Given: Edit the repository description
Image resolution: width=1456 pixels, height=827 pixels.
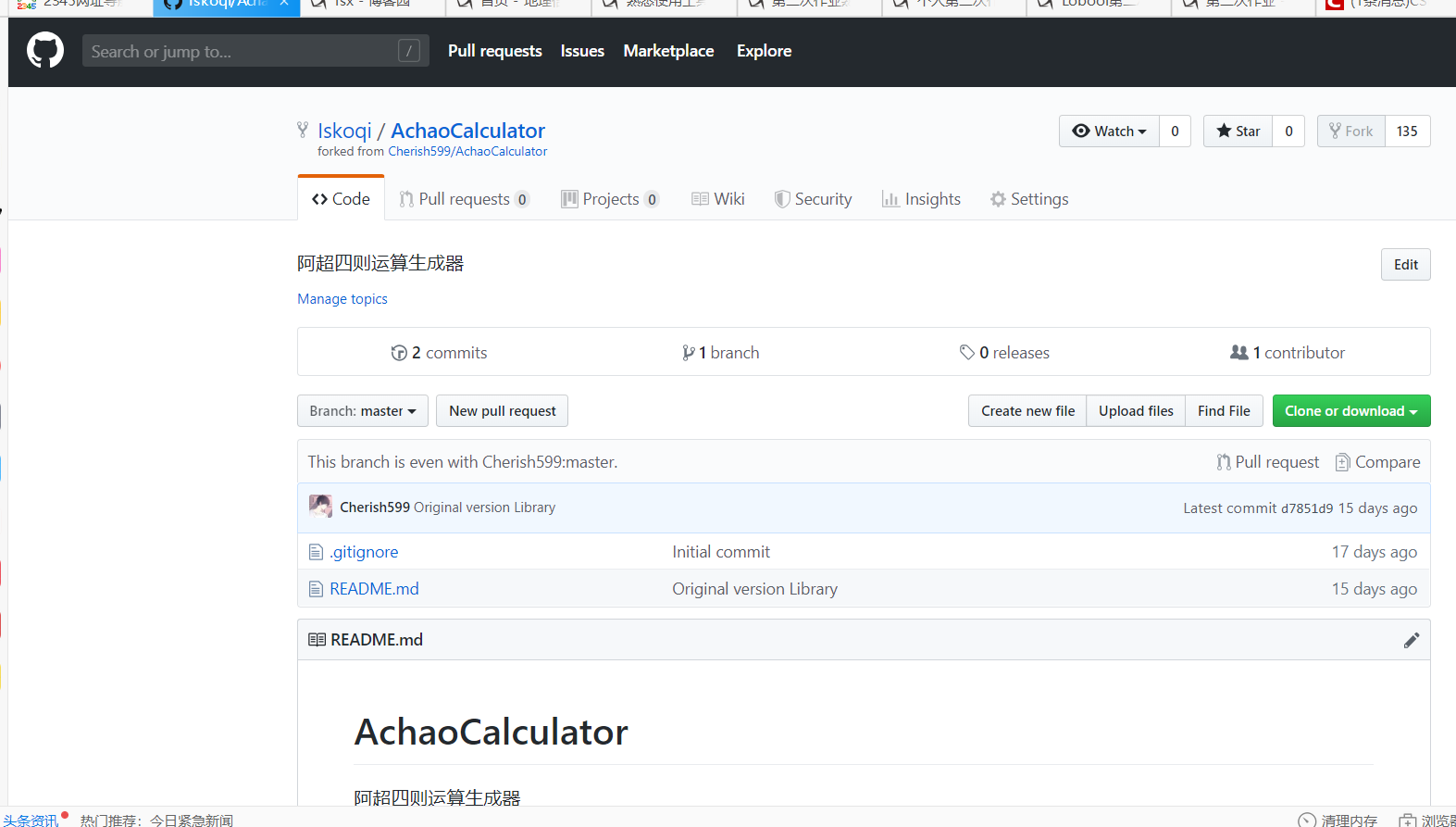Looking at the screenshot, I should click(x=1405, y=265).
